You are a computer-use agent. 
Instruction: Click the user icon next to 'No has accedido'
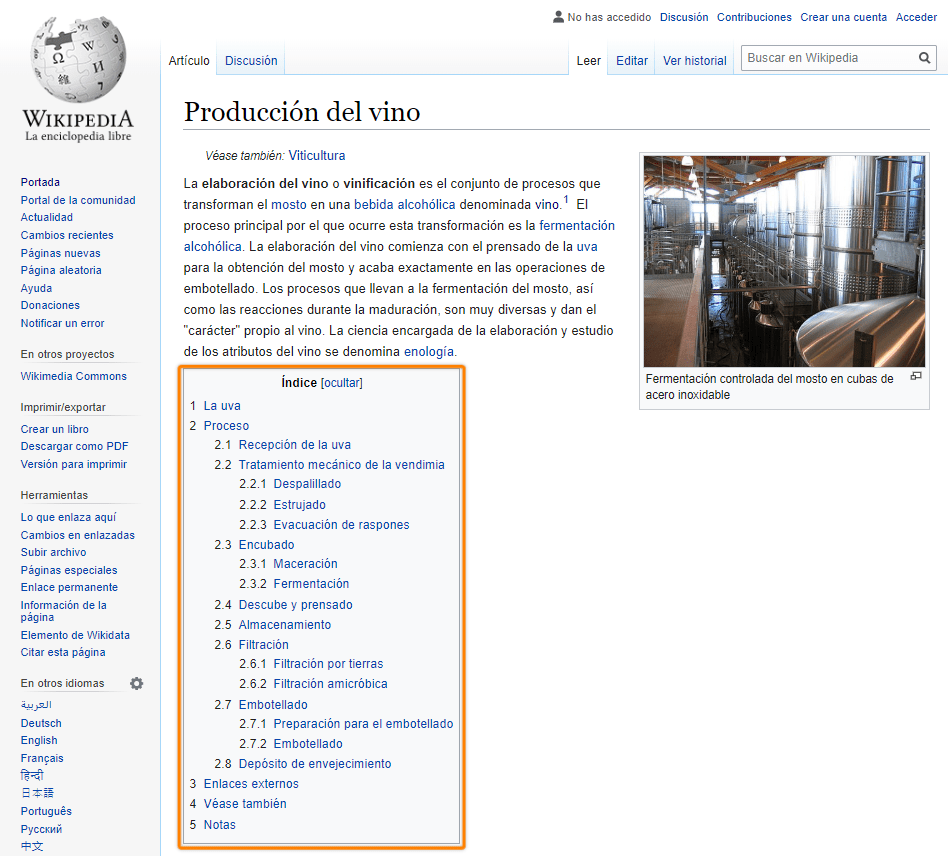[556, 16]
